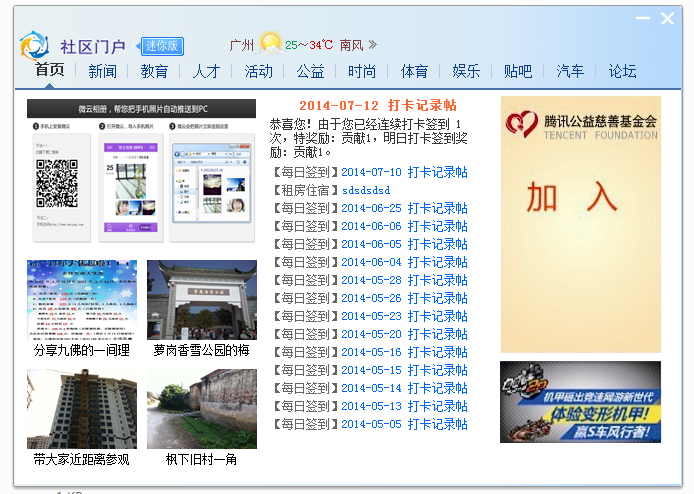Open the 汽车 tab
Screen dimensions: 694x494
tap(570, 71)
